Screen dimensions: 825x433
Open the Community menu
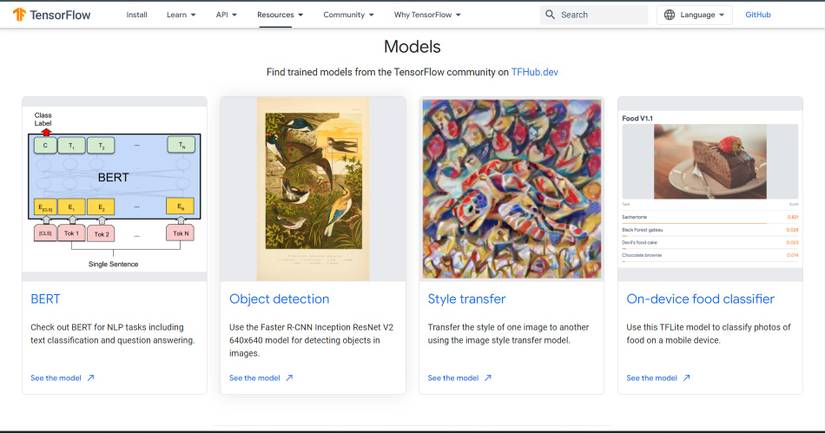[348, 15]
